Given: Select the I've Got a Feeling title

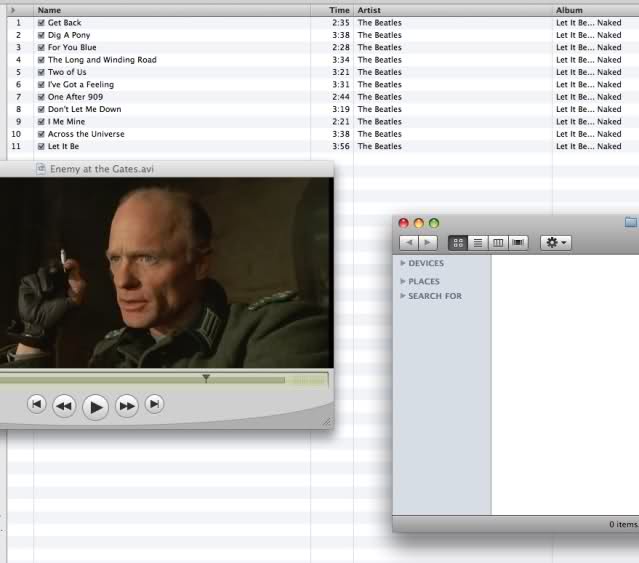Looking at the screenshot, I should coord(81,85).
